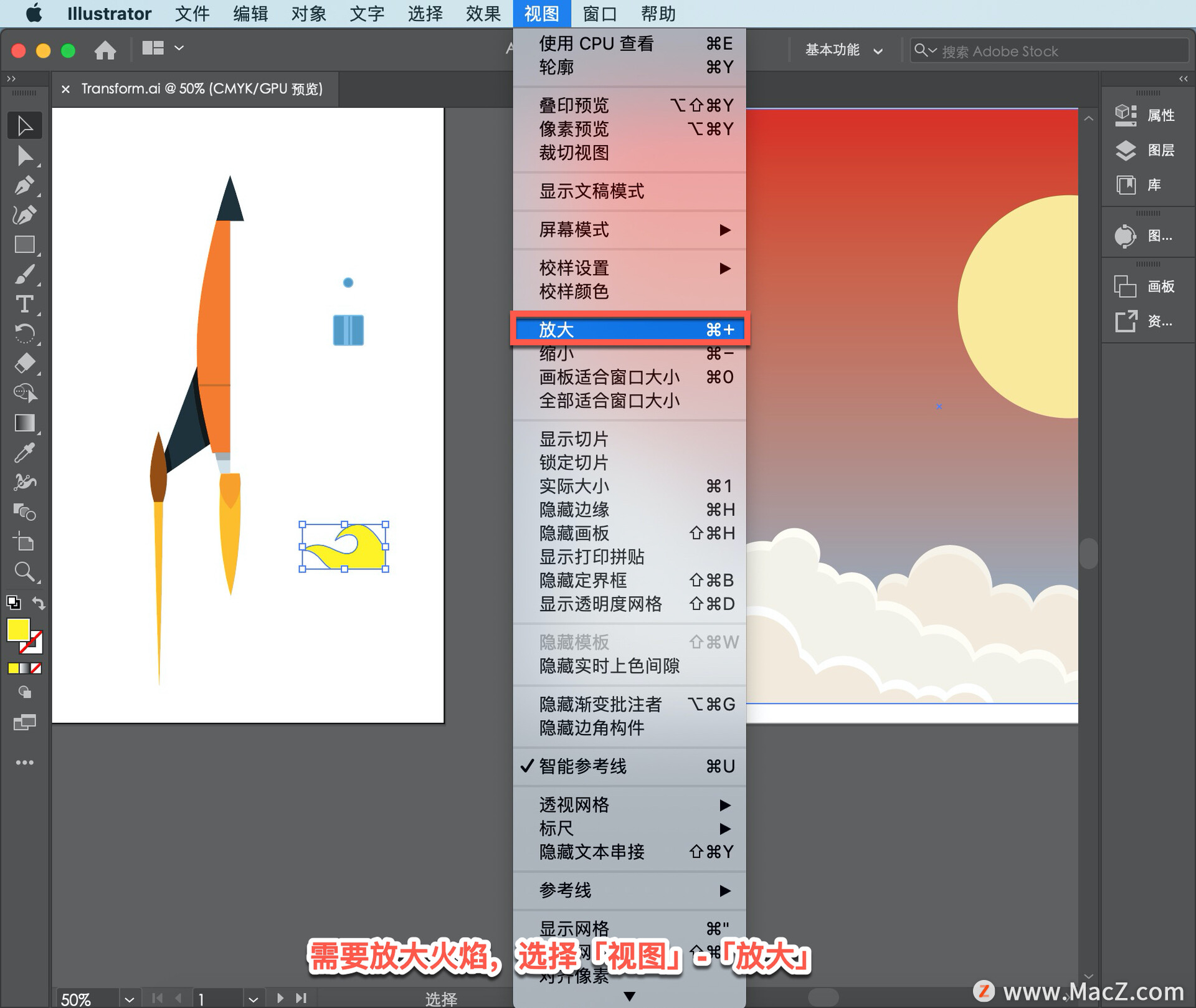This screenshot has width=1196, height=1008.
Task: Toggle 显示网格 show grid
Action: (x=629, y=928)
